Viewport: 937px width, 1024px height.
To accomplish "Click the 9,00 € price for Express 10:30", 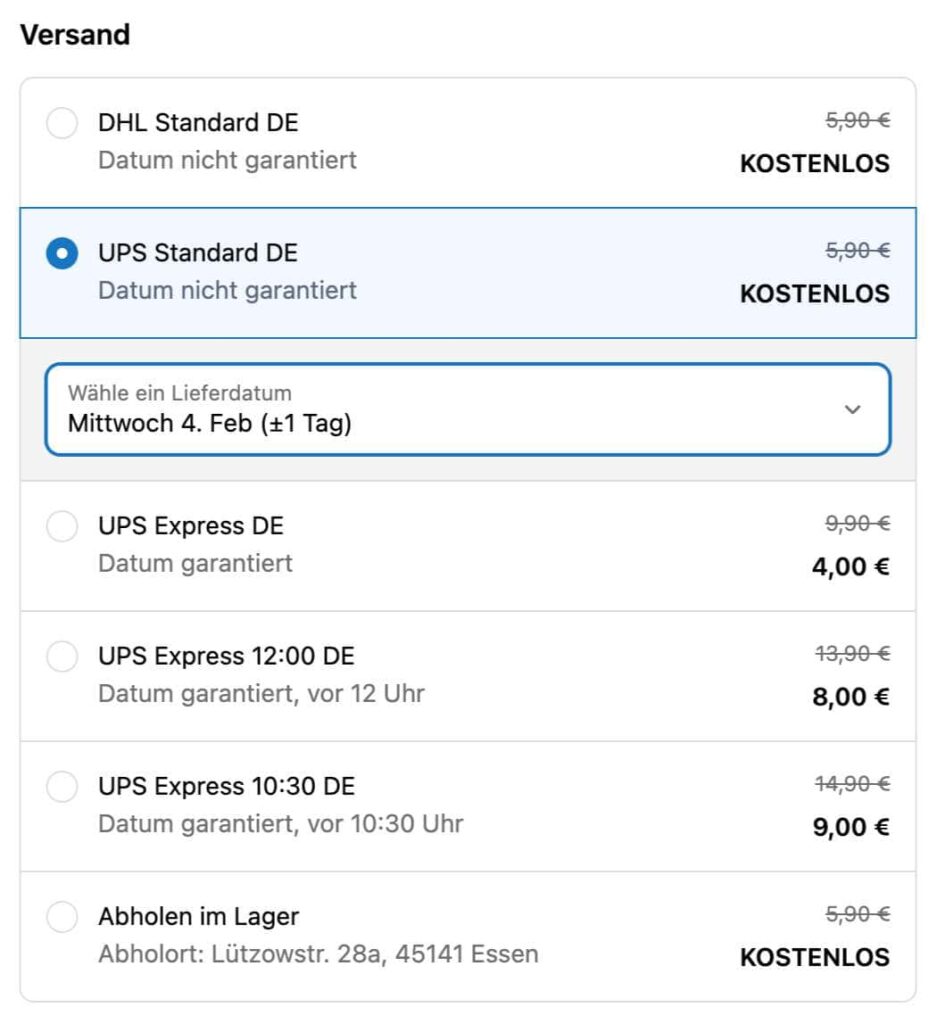I will point(850,827).
